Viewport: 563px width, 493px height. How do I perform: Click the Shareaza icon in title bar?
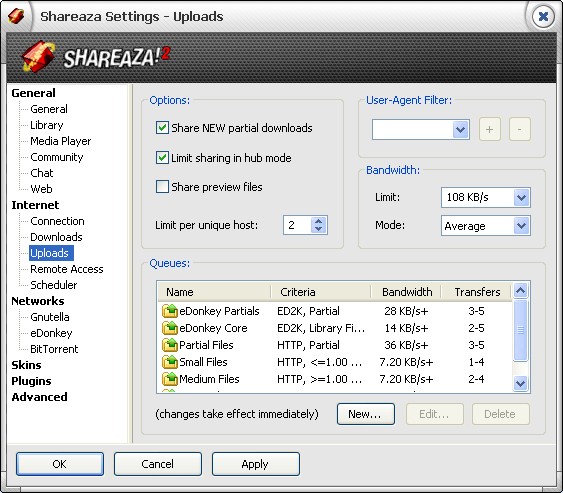[x=17, y=16]
